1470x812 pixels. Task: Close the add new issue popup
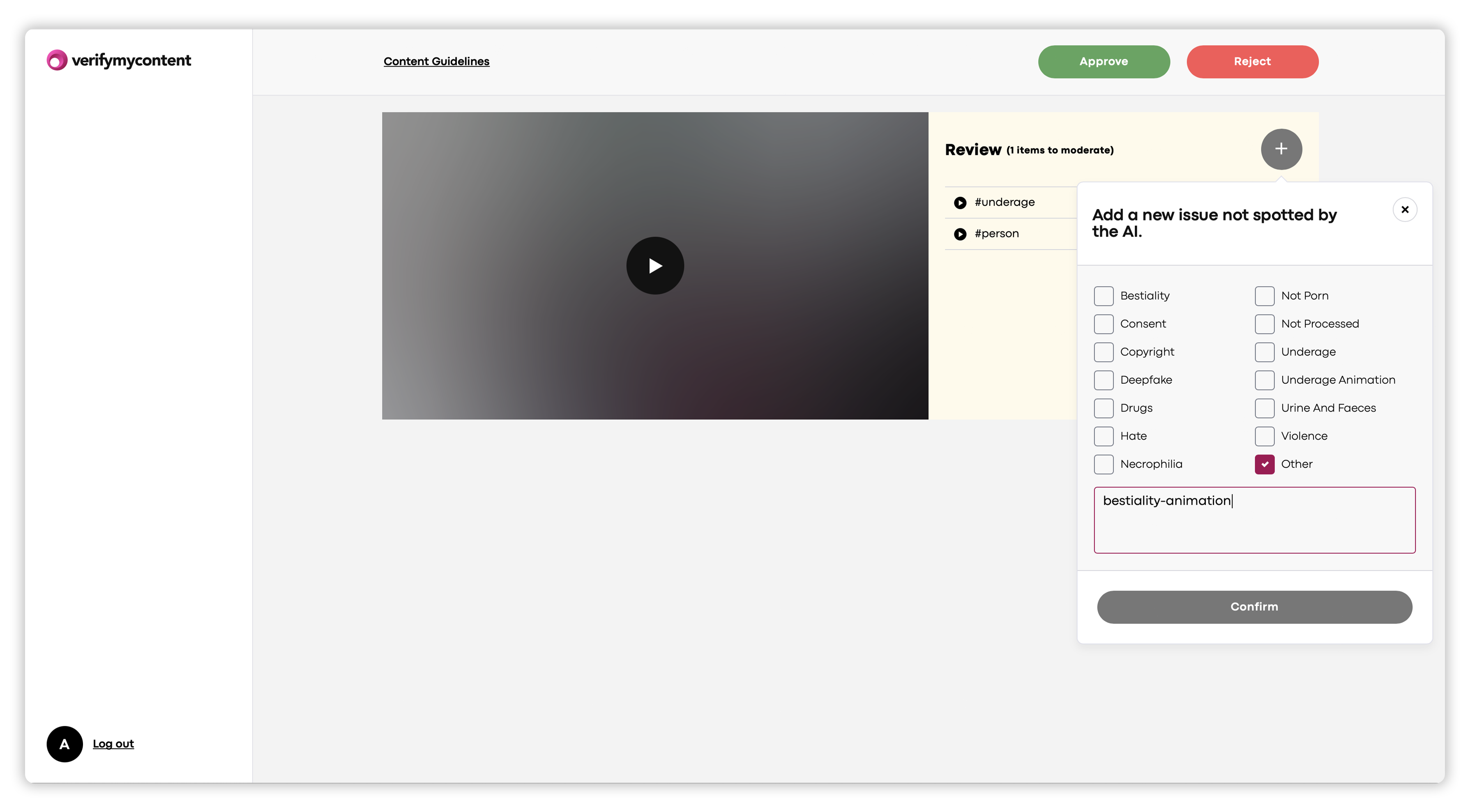(x=1404, y=209)
